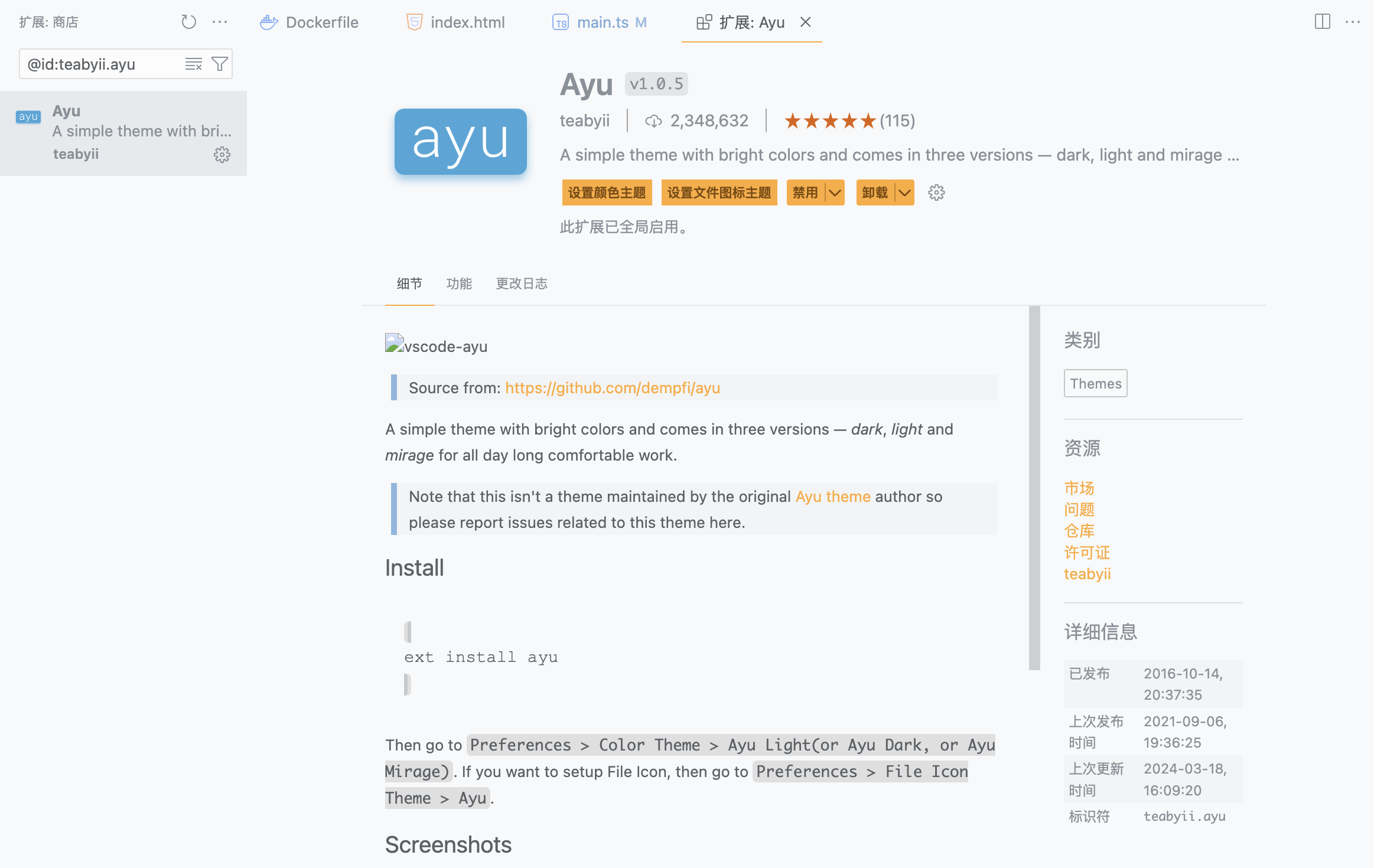
Task: Clear the extension search results icon
Action: [x=193, y=64]
